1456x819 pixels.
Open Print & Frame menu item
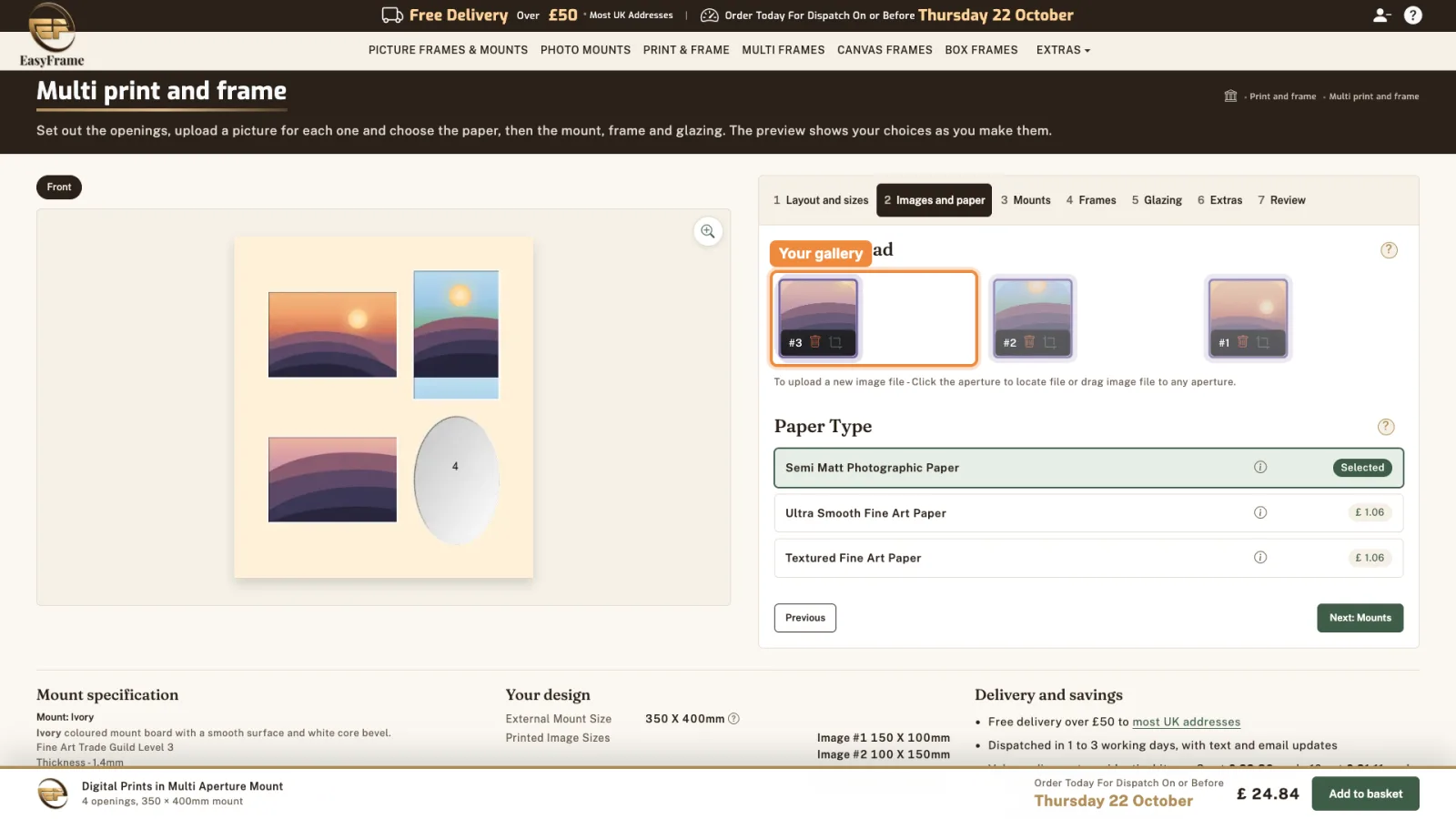686,50
